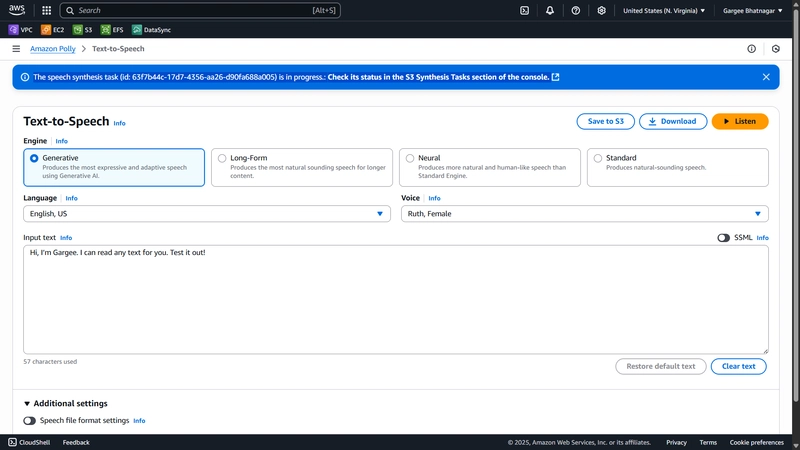Viewport: 800px width, 450px height.
Task: Dismiss the speech synthesis task banner
Action: (766, 77)
